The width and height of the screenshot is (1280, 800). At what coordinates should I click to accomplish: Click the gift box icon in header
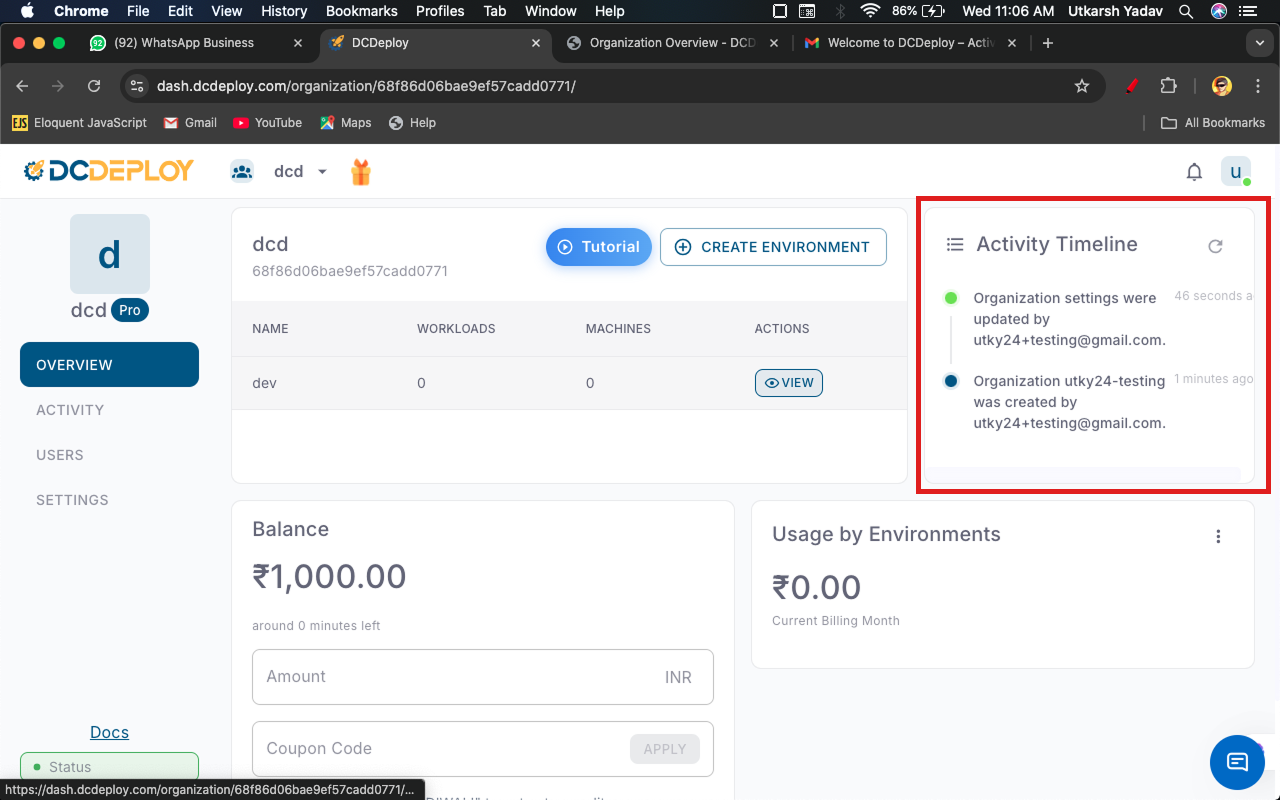point(361,172)
